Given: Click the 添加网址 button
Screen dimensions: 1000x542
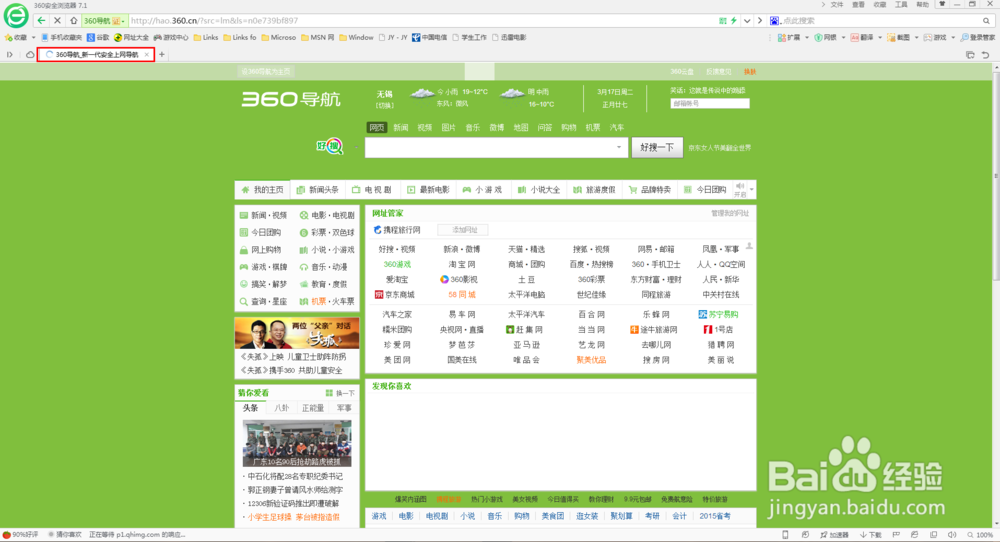Looking at the screenshot, I should pos(464,230).
